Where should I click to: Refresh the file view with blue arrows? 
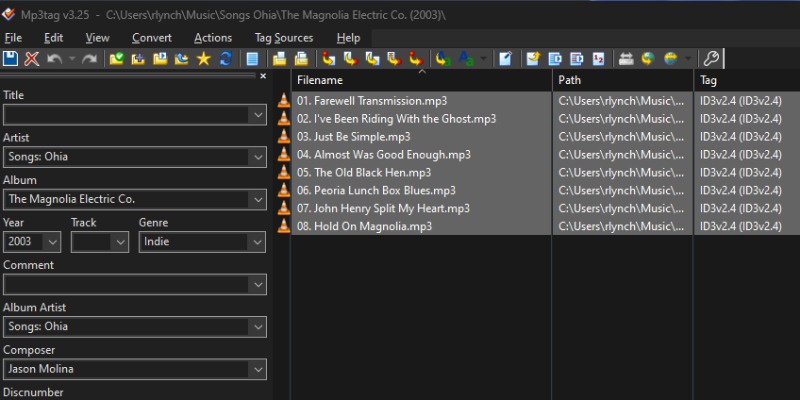(226, 59)
